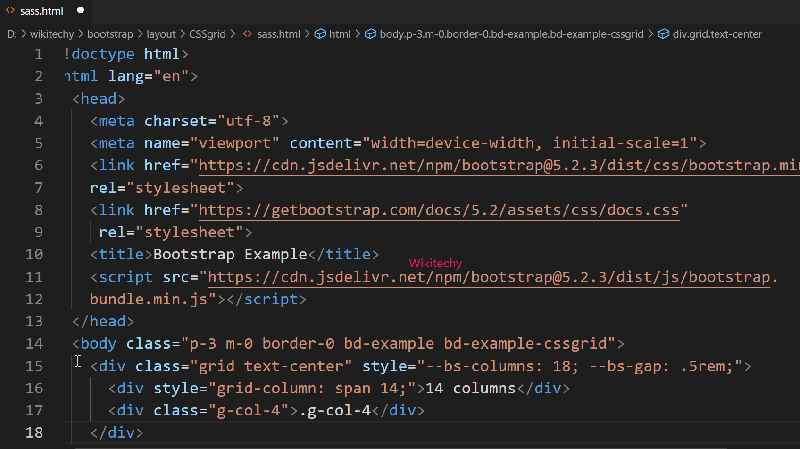Click the name="viewport" attribute

[x=212, y=143]
